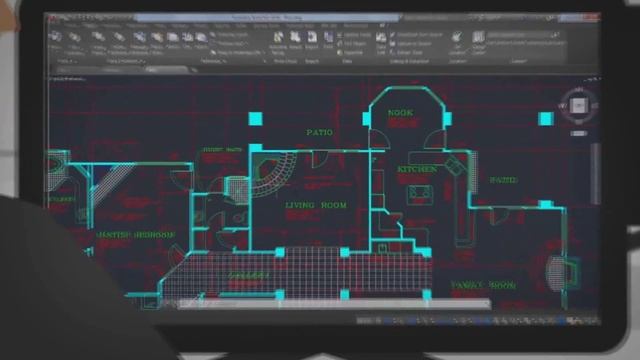Select the KITCHEN room label
The width and height of the screenshot is (640, 360).
(417, 169)
